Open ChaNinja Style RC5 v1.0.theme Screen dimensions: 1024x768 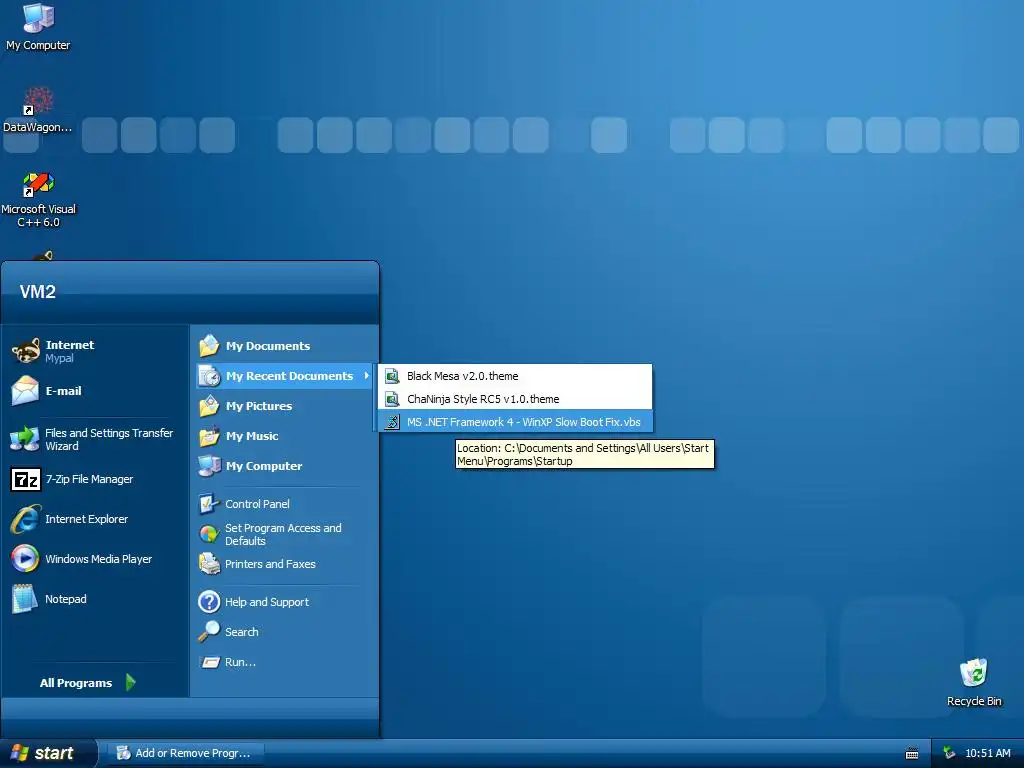(x=515, y=399)
